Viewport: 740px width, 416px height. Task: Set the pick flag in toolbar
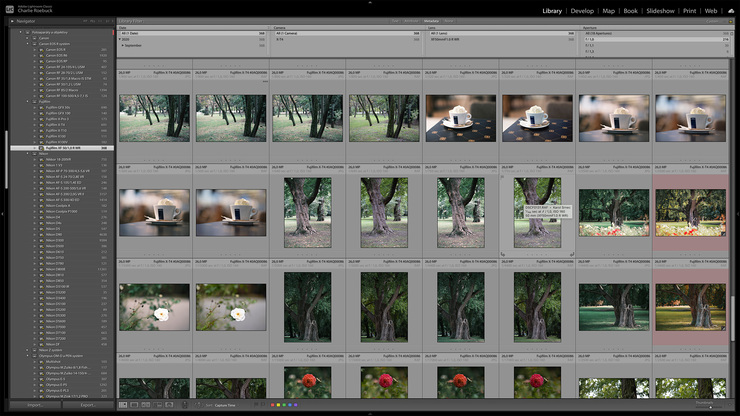[x=256, y=405]
